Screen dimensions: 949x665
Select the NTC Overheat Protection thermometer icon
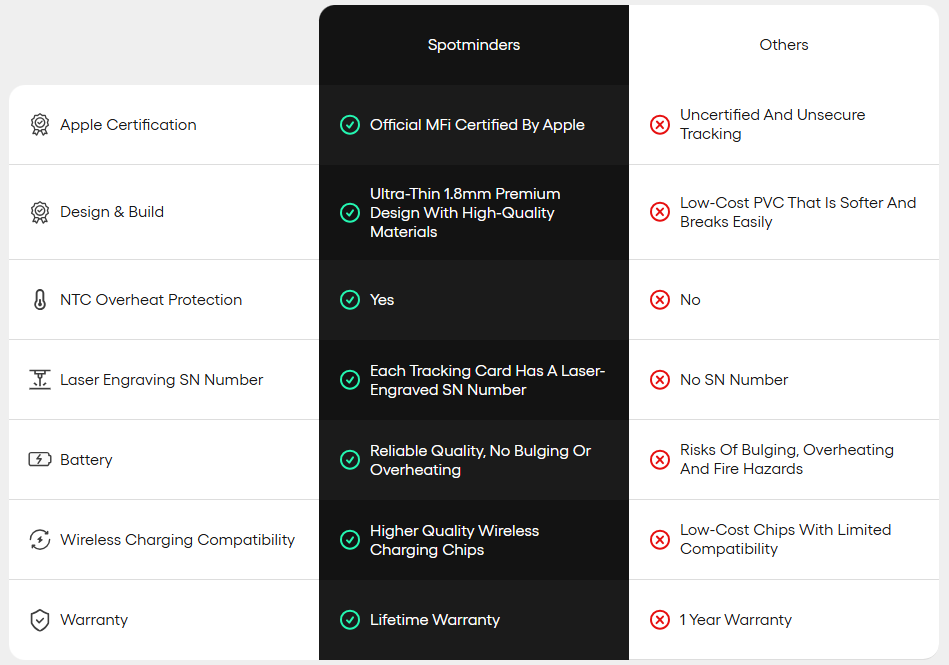[x=40, y=300]
